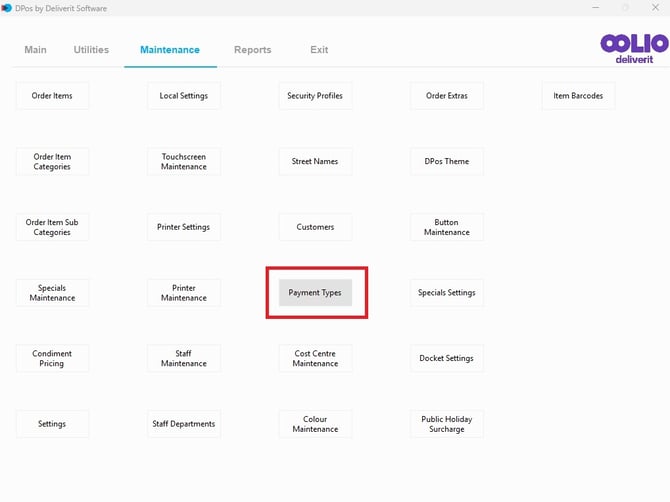
Task: Launch Touchscreen Maintenance
Action: click(x=184, y=161)
